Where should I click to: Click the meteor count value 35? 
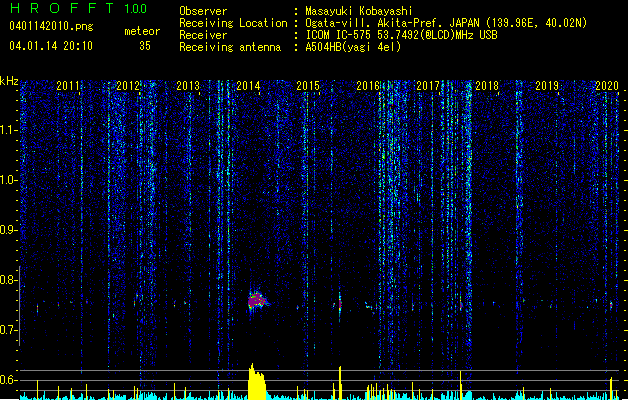point(145,46)
